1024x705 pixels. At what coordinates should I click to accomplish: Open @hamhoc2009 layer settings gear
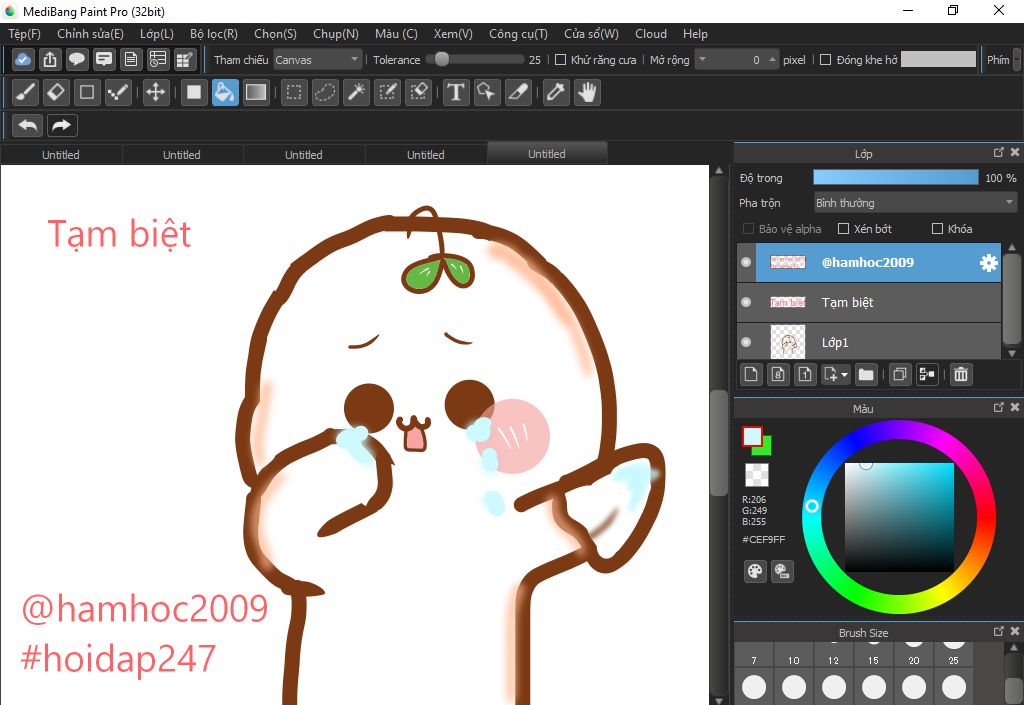point(989,262)
